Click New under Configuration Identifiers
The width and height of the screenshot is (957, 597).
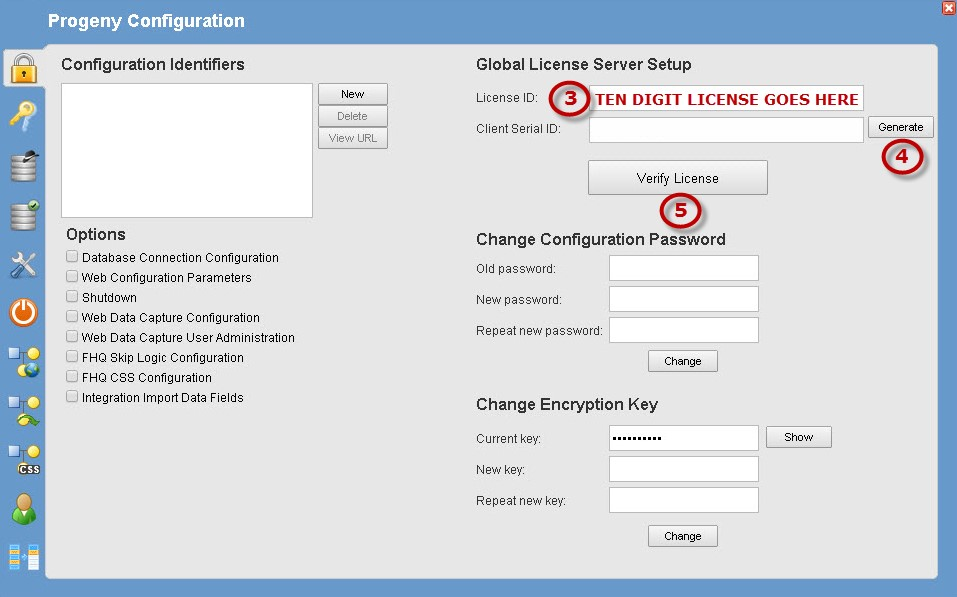pos(352,94)
